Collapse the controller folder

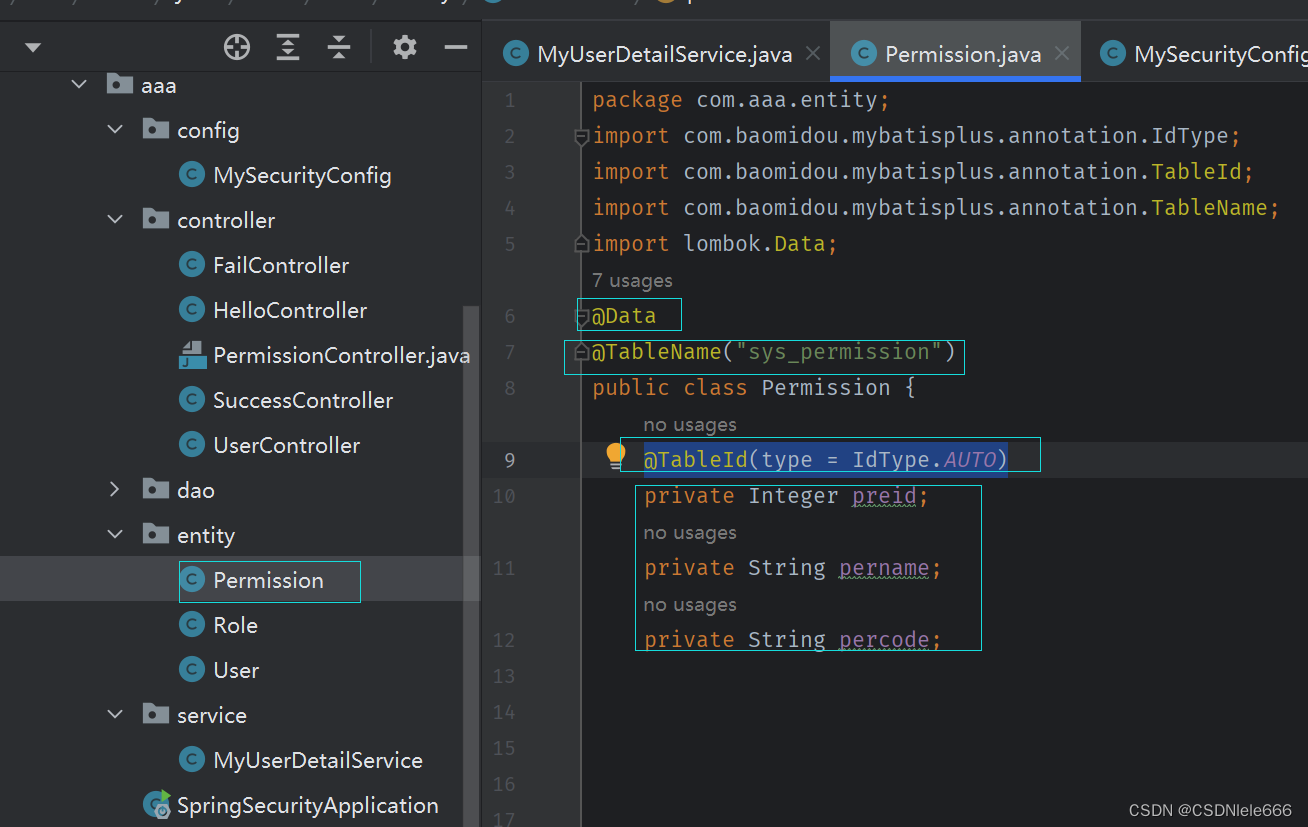point(116,219)
